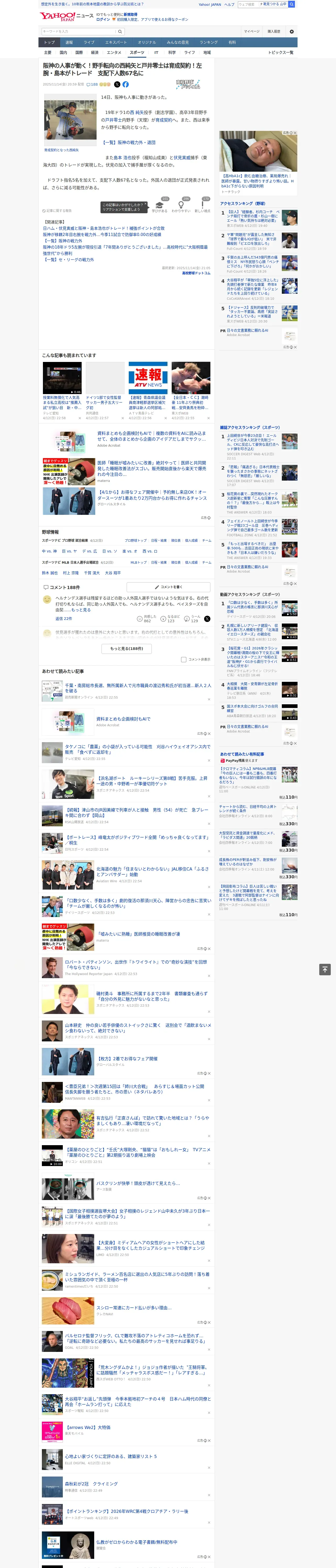The image size is (336, 1568).
Task: Click the keyword search magnifier button
Action: (120, 31)
